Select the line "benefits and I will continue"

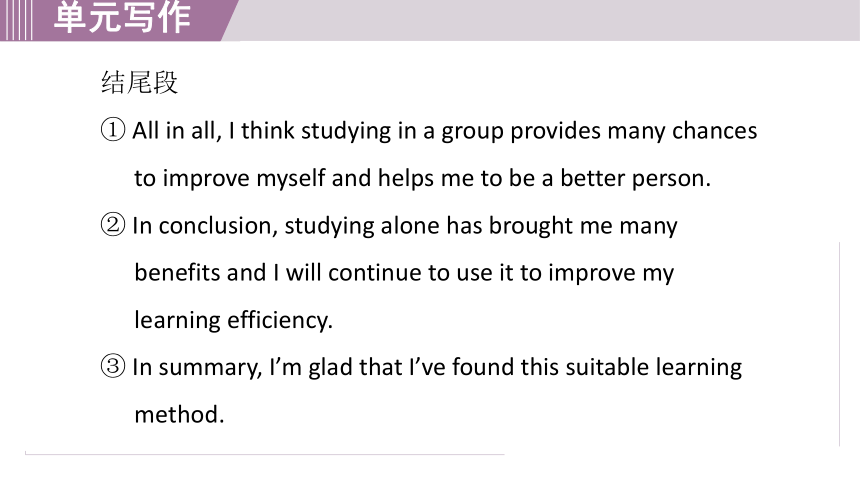point(404,273)
